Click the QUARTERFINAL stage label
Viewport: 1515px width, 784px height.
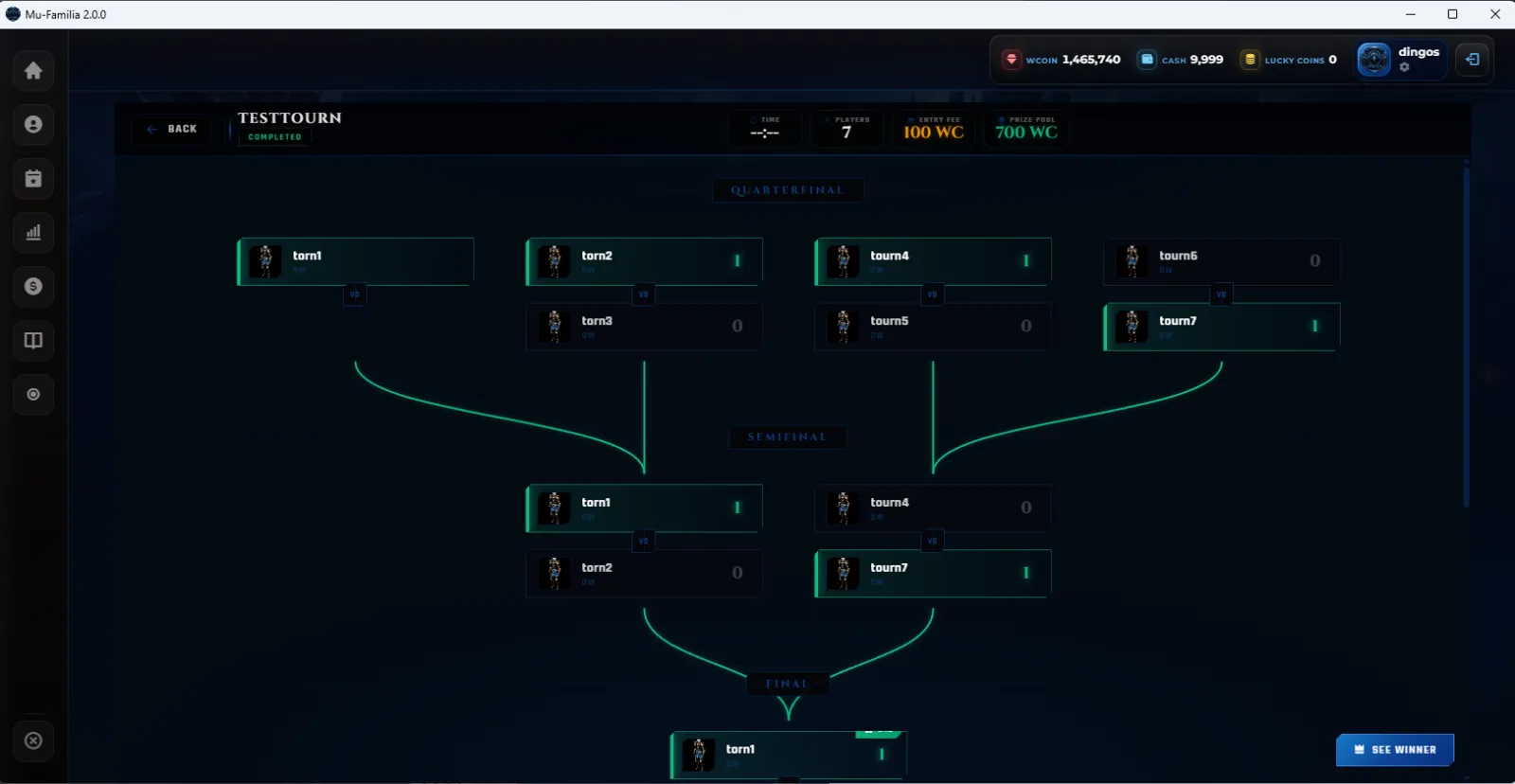[x=787, y=190]
